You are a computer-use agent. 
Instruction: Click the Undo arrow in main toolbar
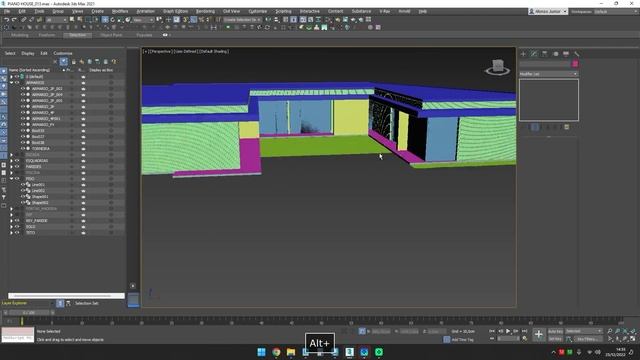tap(7, 20)
